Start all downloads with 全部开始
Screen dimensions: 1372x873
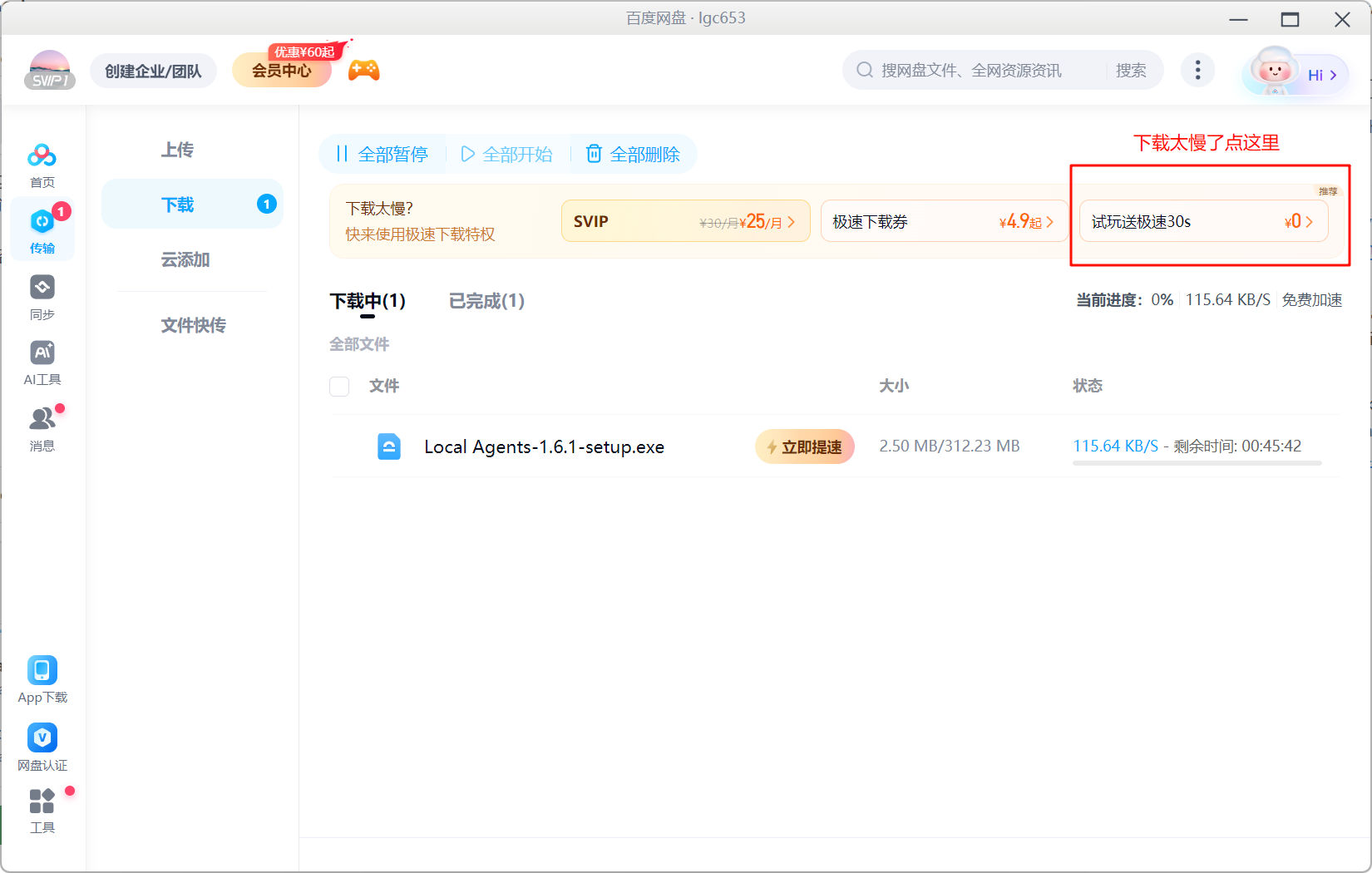[507, 154]
